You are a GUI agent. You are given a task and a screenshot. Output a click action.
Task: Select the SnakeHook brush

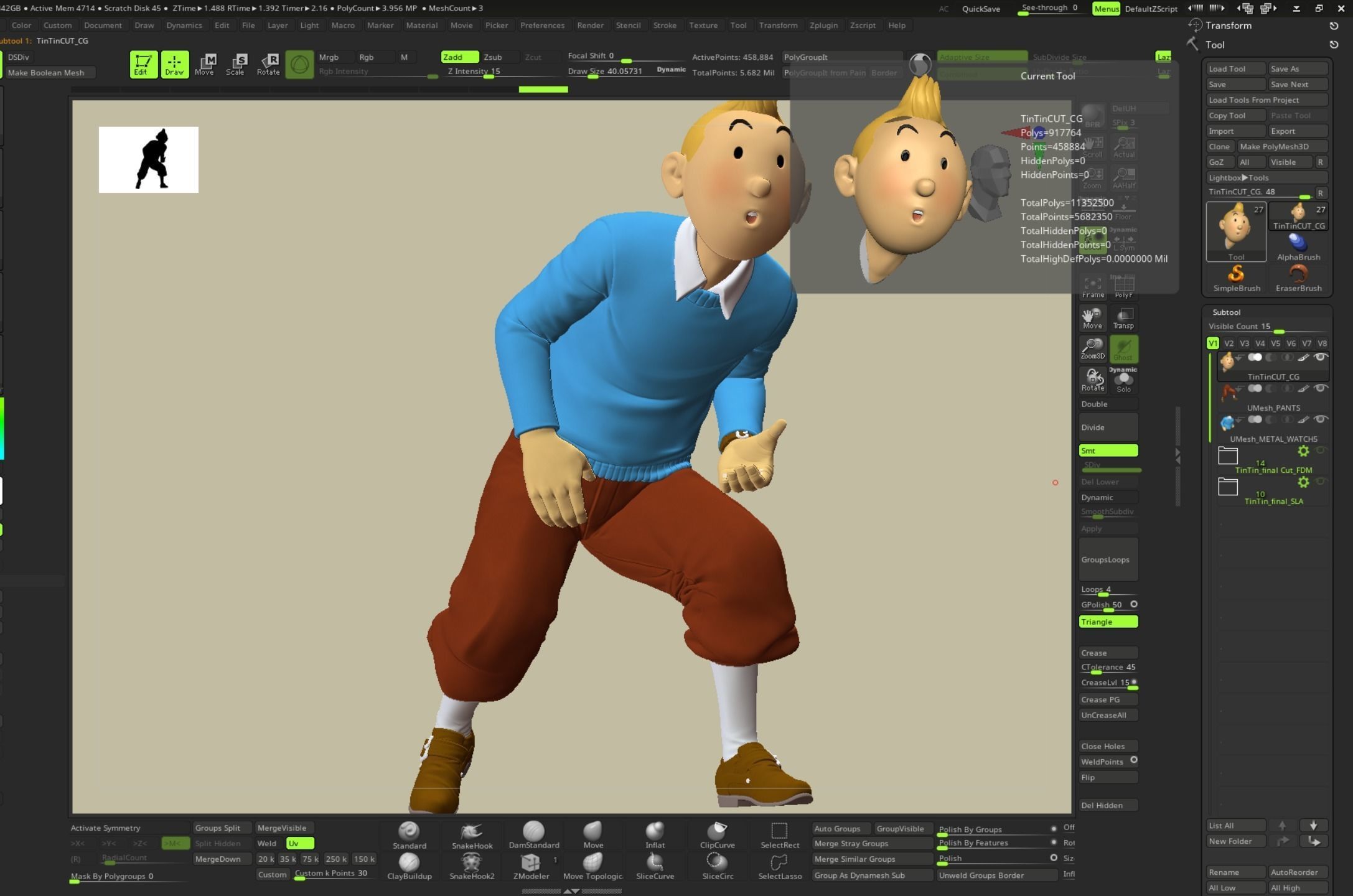(472, 835)
